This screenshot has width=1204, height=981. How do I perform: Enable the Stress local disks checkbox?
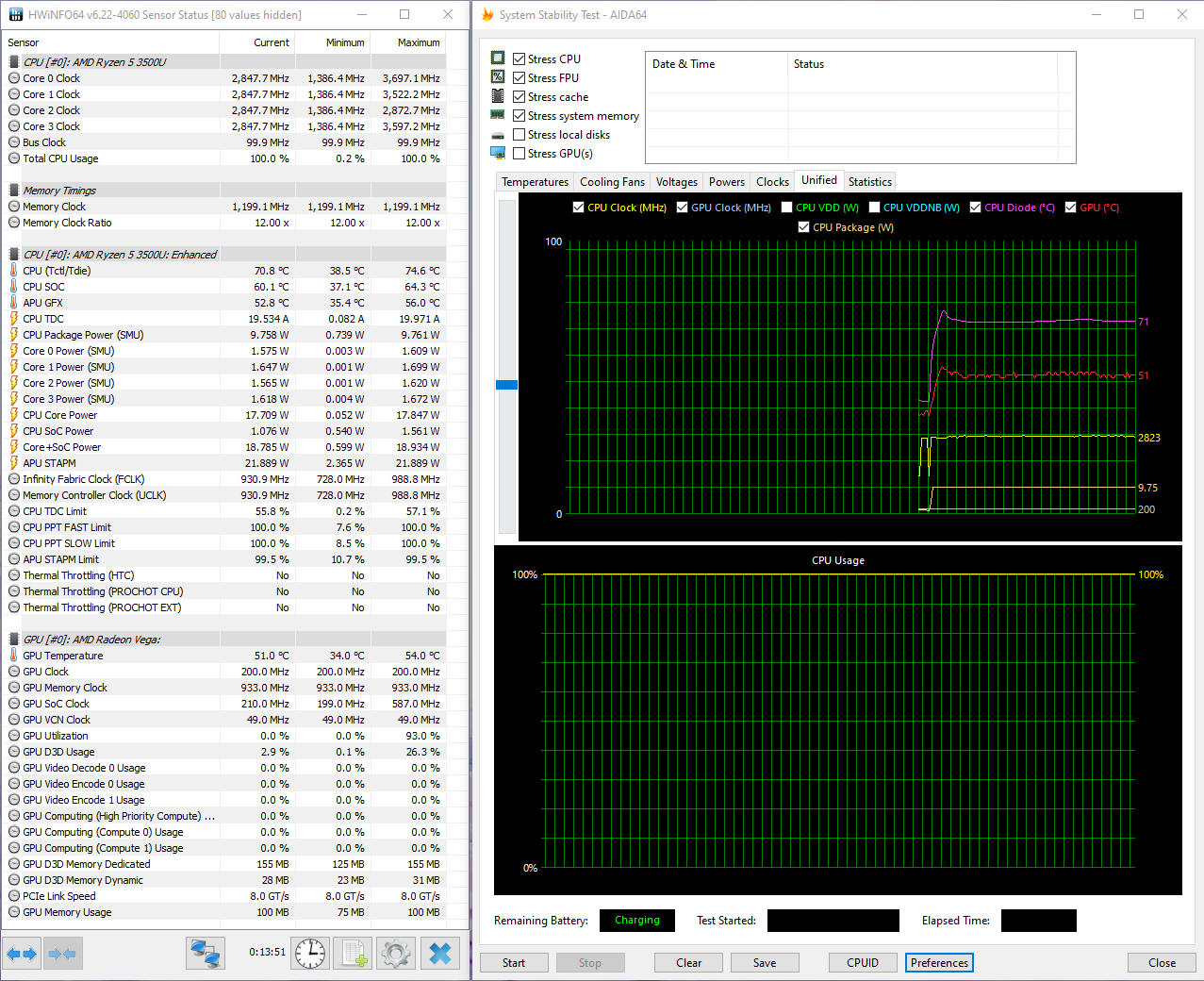pos(520,135)
